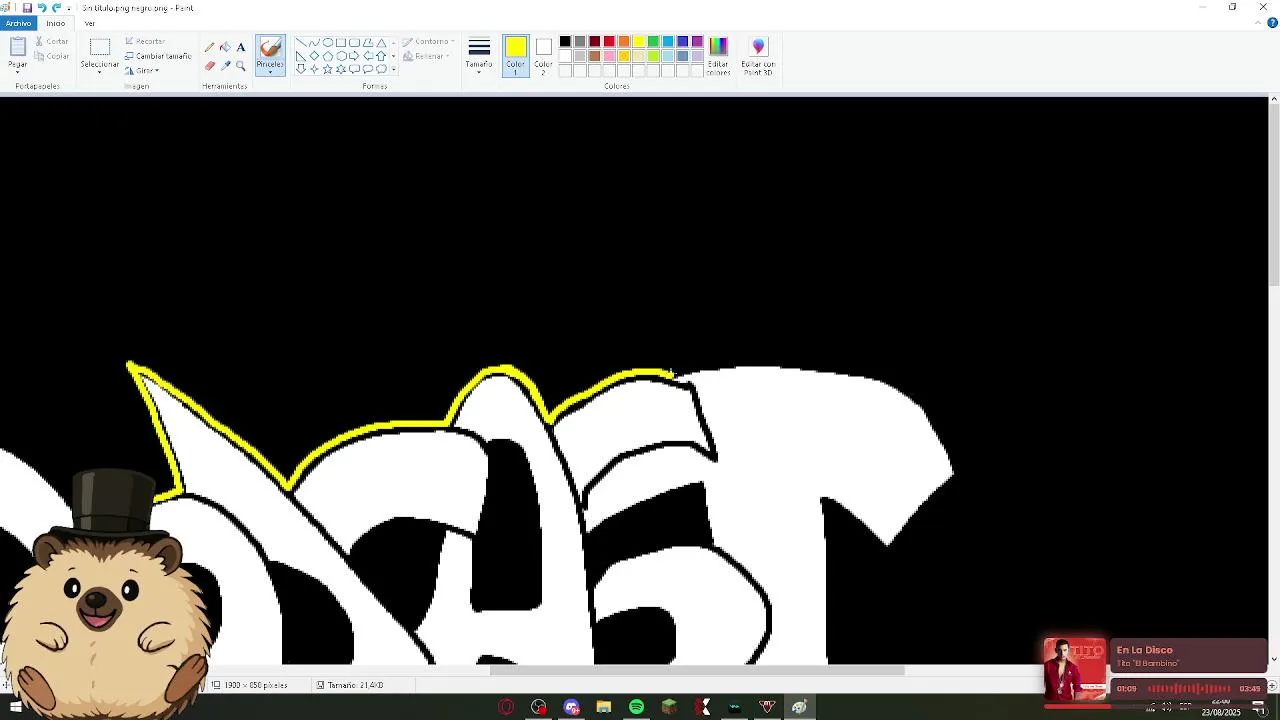Screen dimensions: 1280x720
Task: Select the Magnifier zoom tool
Action: point(241,65)
